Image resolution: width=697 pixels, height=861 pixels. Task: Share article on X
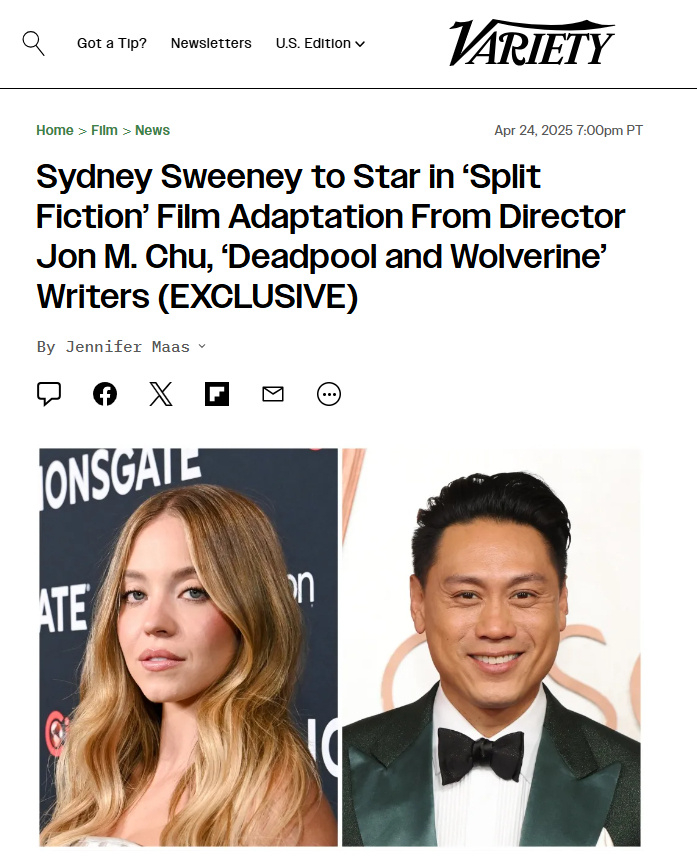[161, 394]
